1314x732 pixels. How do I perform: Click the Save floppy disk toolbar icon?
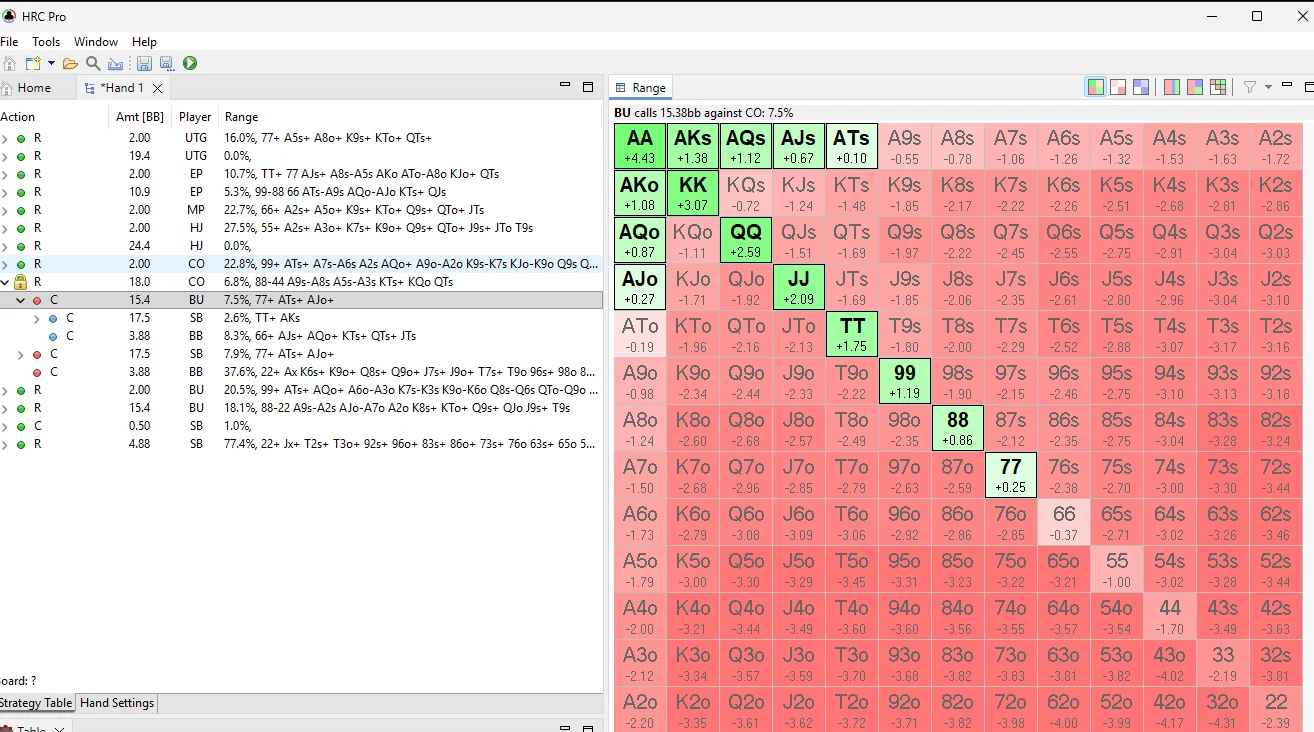pyautogui.click(x=144, y=63)
